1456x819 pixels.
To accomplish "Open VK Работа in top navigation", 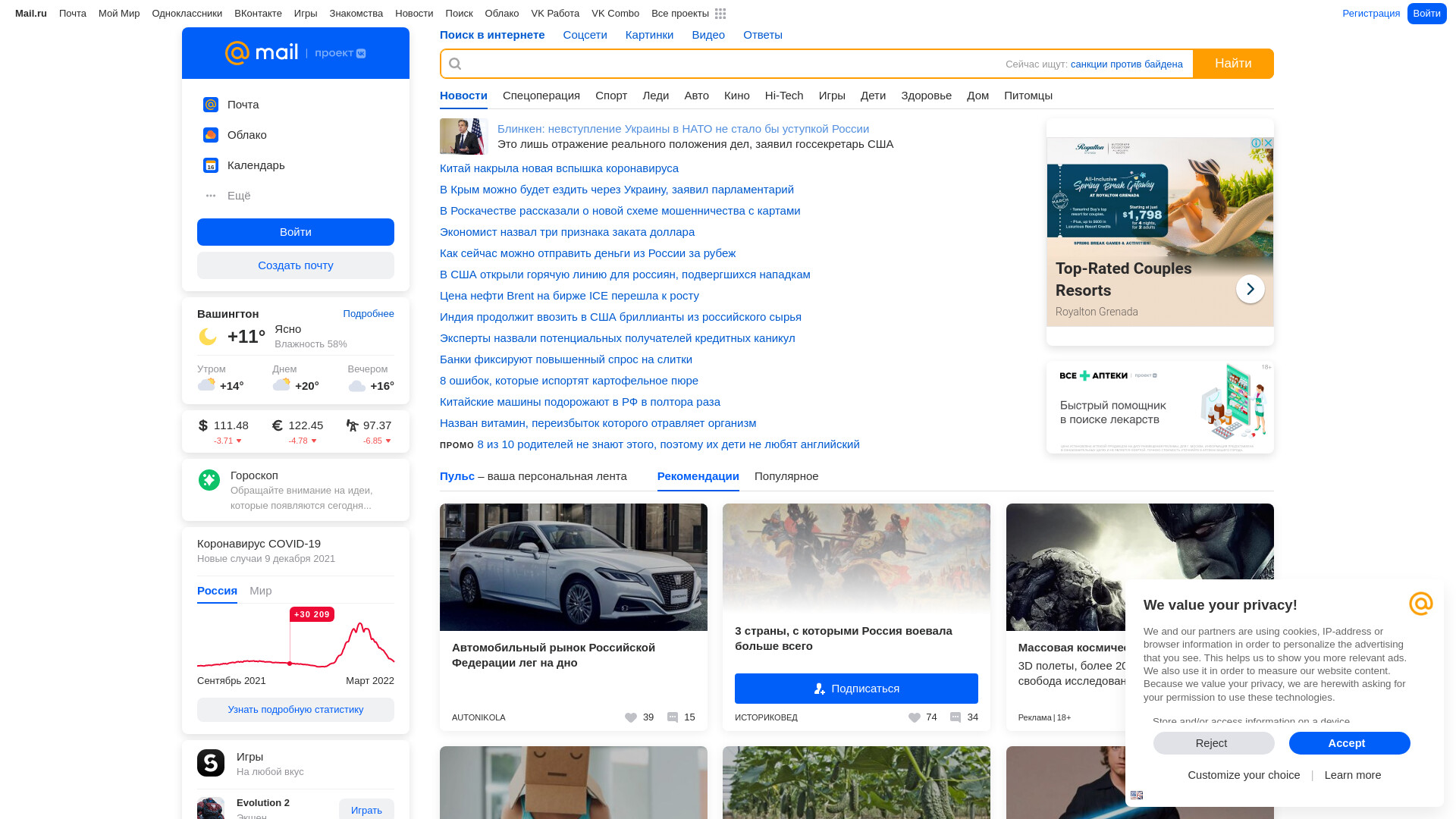I will (555, 14).
